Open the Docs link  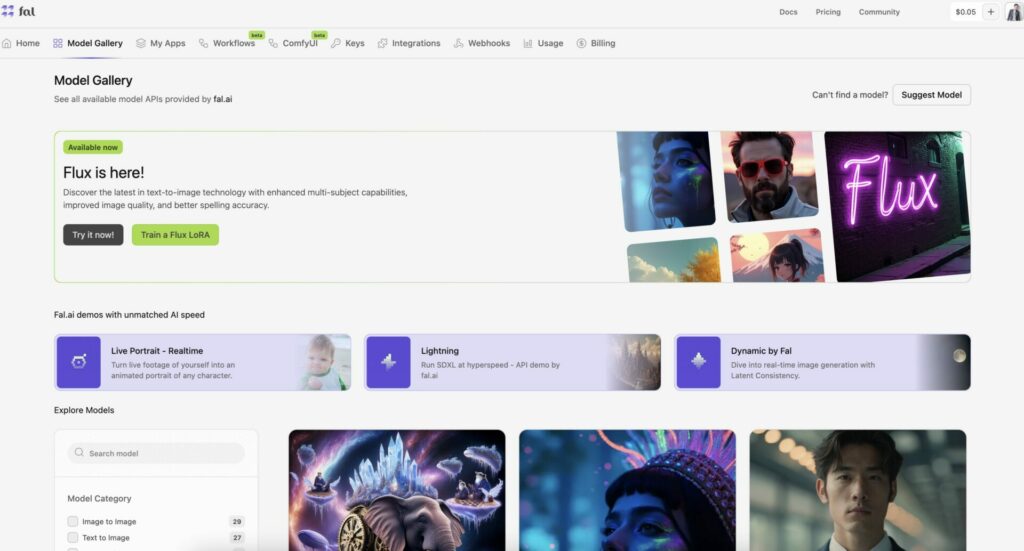[788, 12]
